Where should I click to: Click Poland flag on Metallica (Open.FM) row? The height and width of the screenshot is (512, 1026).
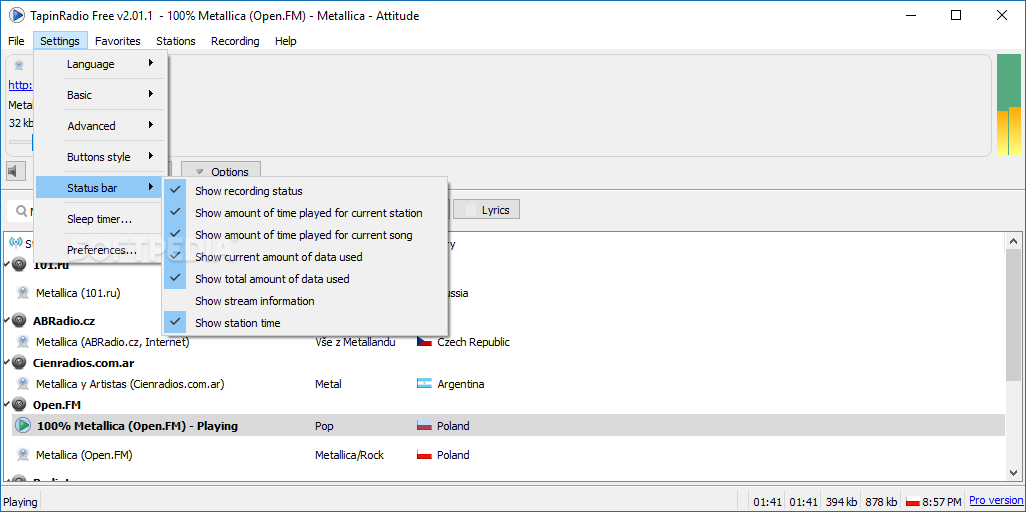tap(424, 454)
